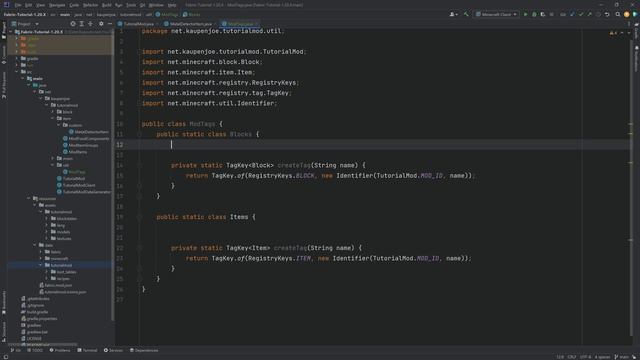Click the Git update project arrow icon

point(572,14)
